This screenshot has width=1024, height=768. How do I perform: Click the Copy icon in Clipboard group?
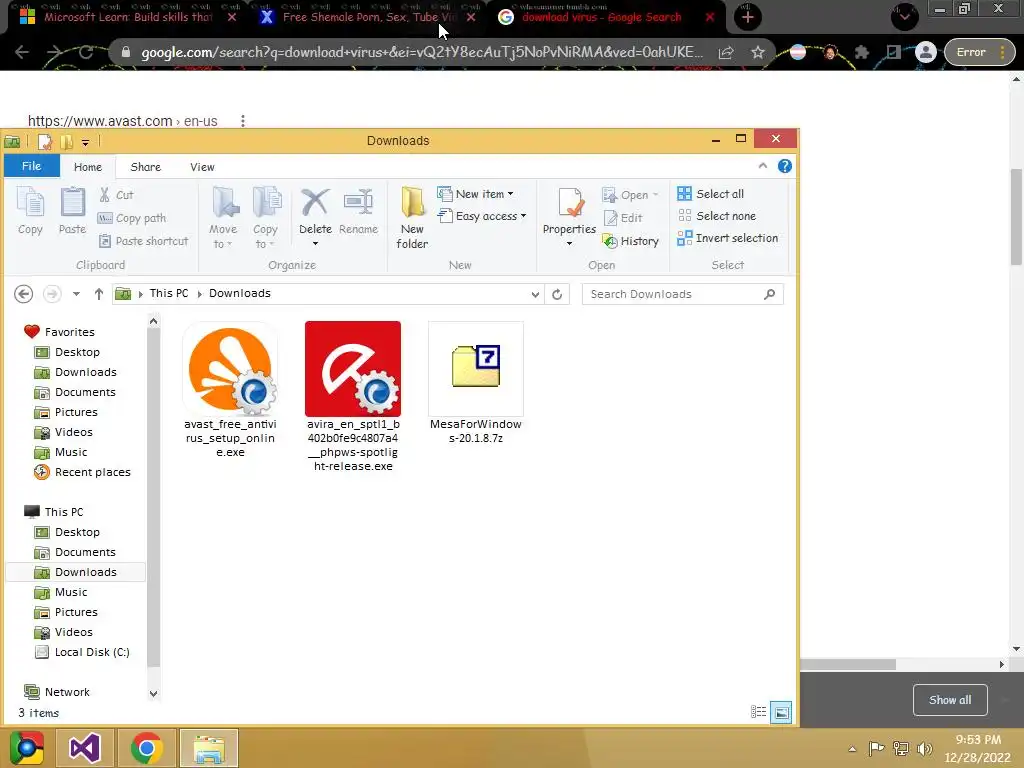coord(30,211)
